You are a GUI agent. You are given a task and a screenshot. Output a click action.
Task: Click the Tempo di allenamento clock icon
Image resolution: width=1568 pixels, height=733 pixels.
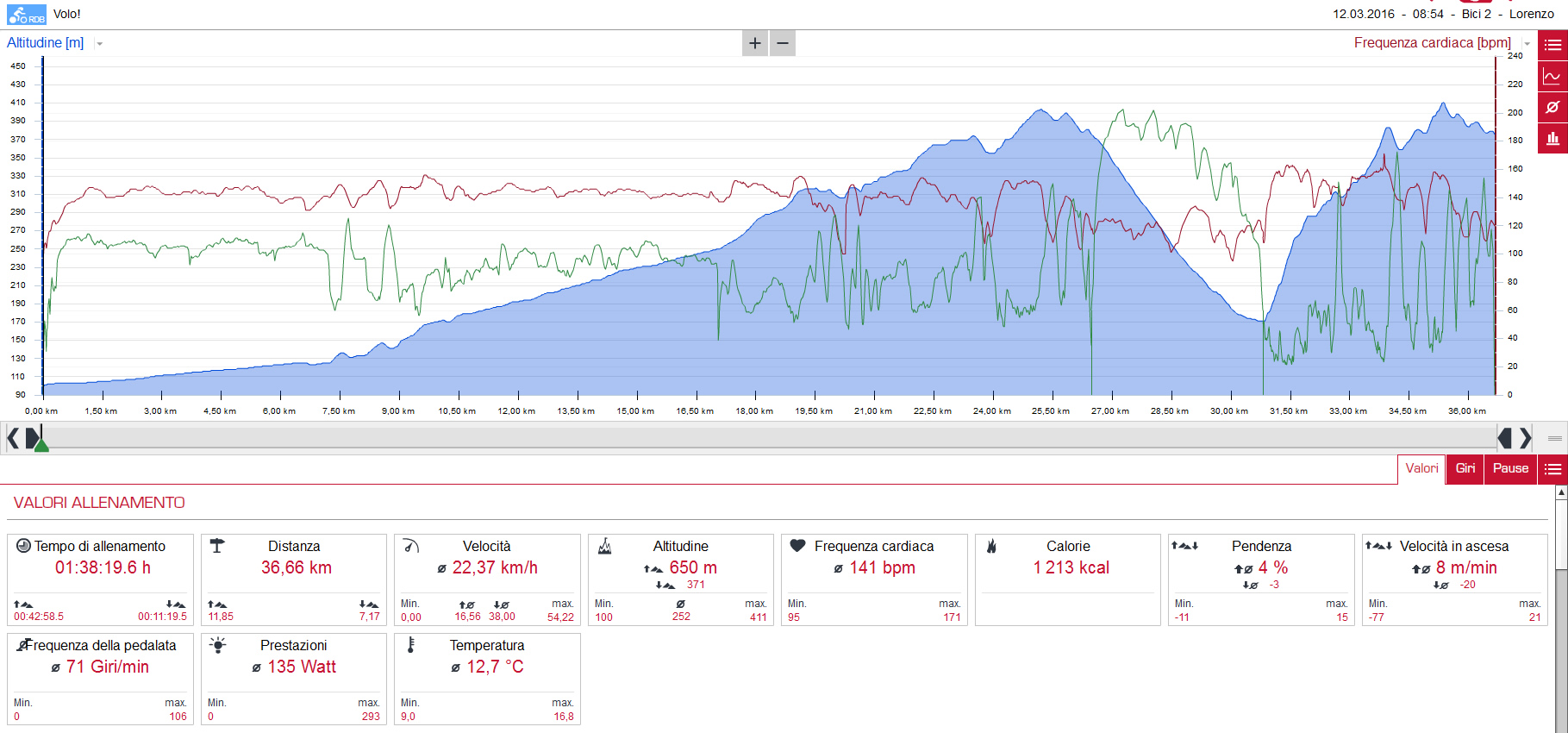tap(24, 546)
